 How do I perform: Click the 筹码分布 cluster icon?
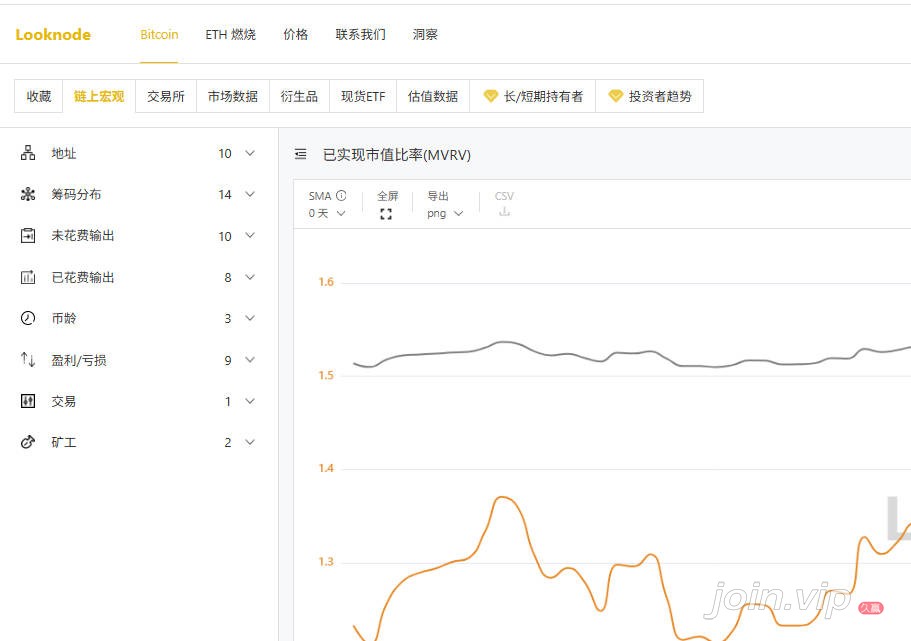(28, 194)
